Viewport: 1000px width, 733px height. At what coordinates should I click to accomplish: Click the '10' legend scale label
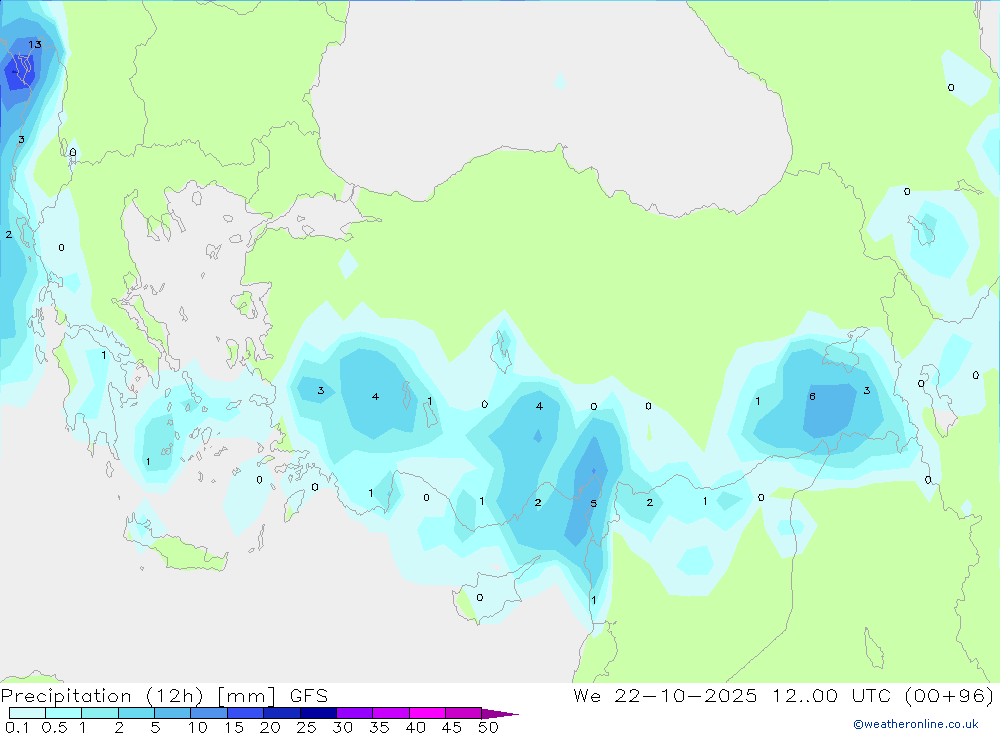197,727
